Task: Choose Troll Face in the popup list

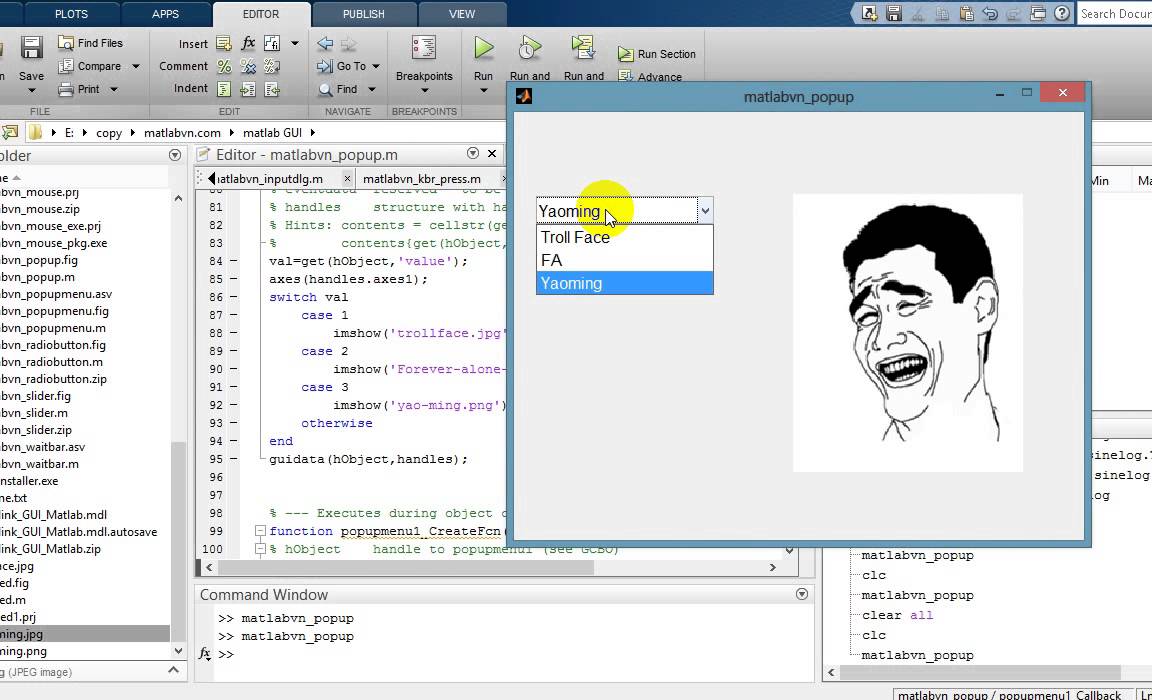Action: click(x=624, y=237)
